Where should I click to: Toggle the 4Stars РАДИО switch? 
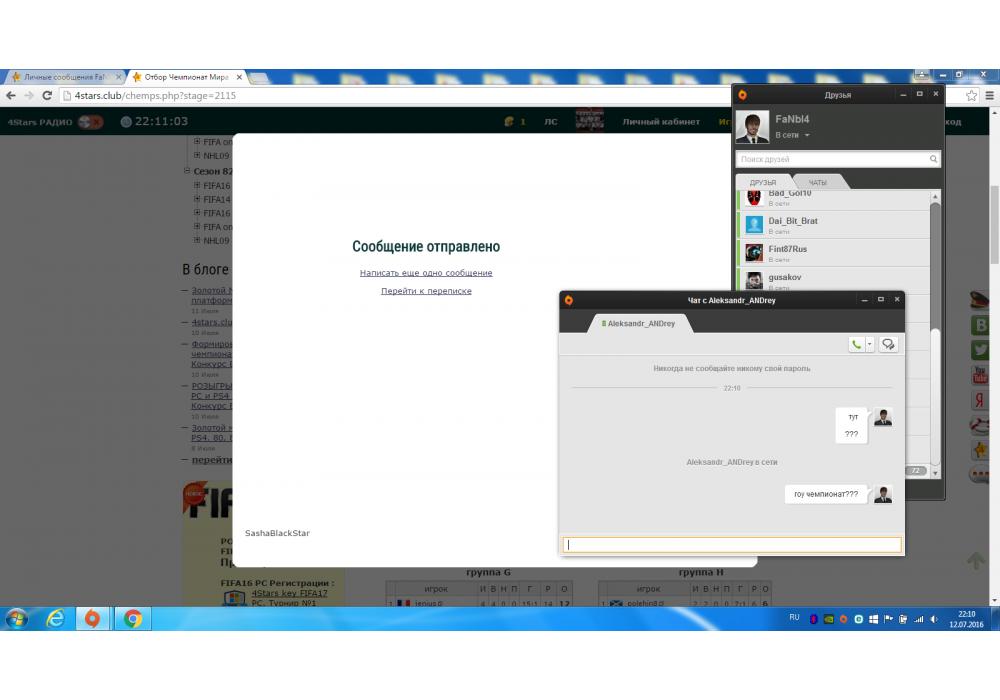91,122
